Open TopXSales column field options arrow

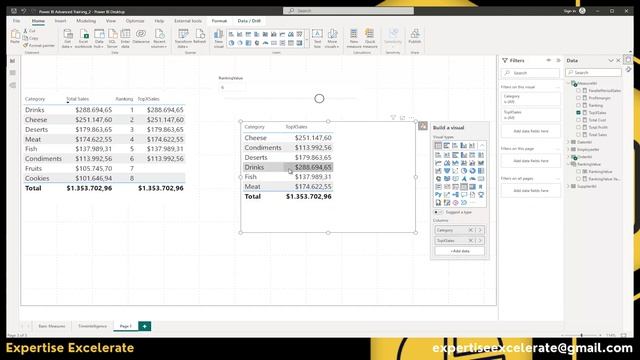pyautogui.click(x=480, y=241)
